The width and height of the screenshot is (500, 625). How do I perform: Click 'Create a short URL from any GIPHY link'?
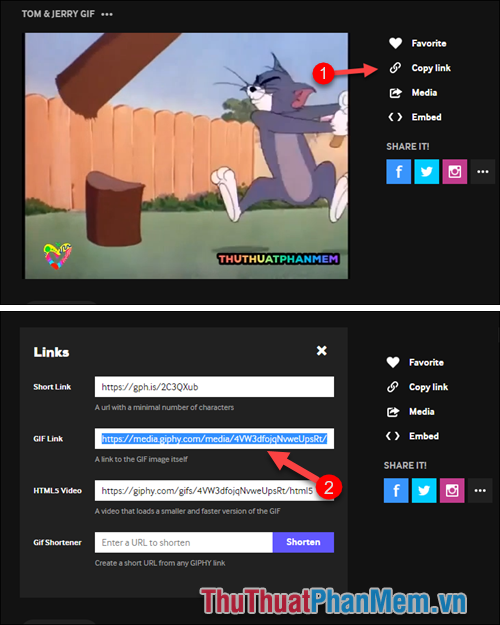coord(160,563)
